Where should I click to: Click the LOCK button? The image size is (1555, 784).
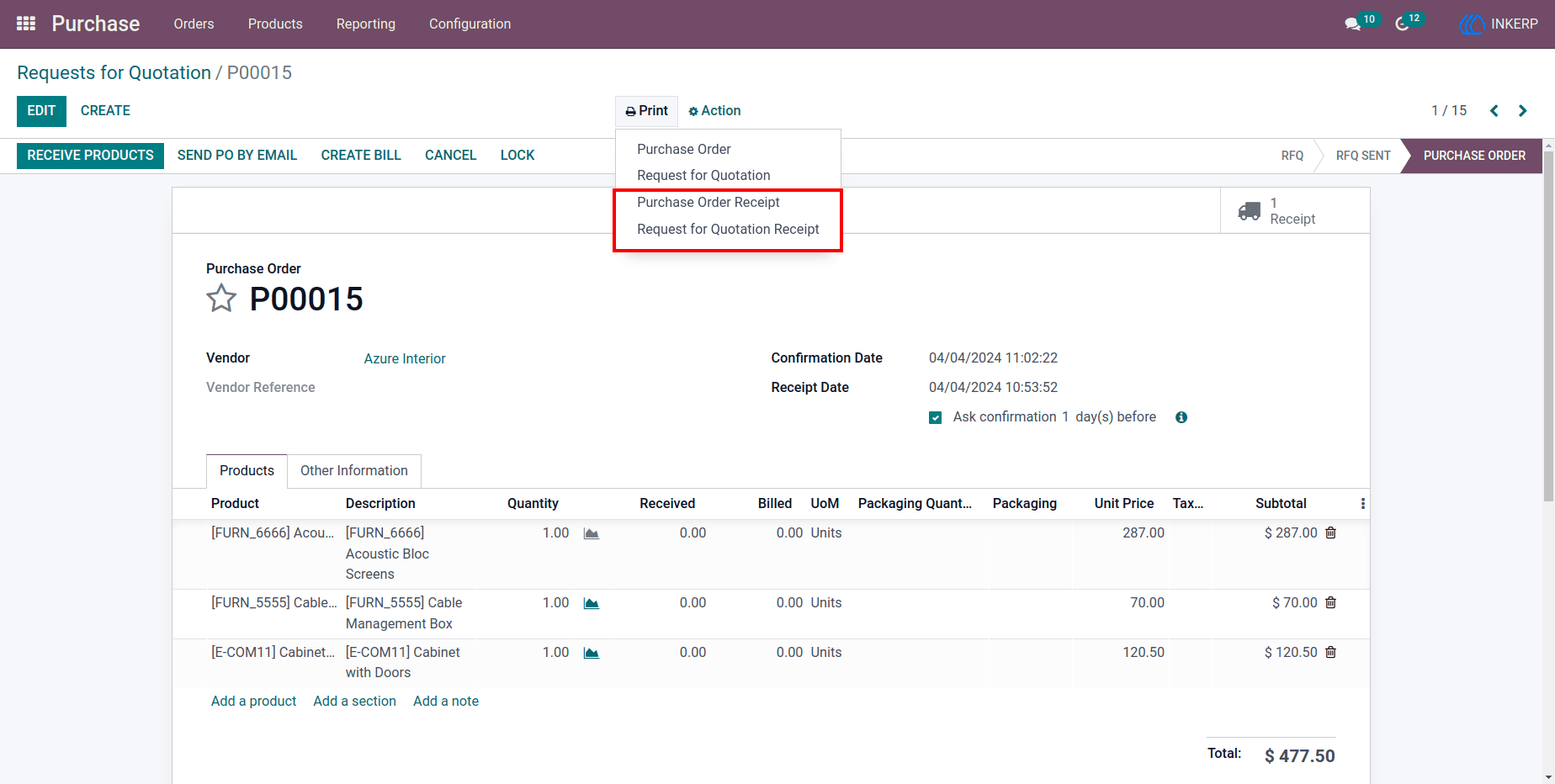[517, 156]
